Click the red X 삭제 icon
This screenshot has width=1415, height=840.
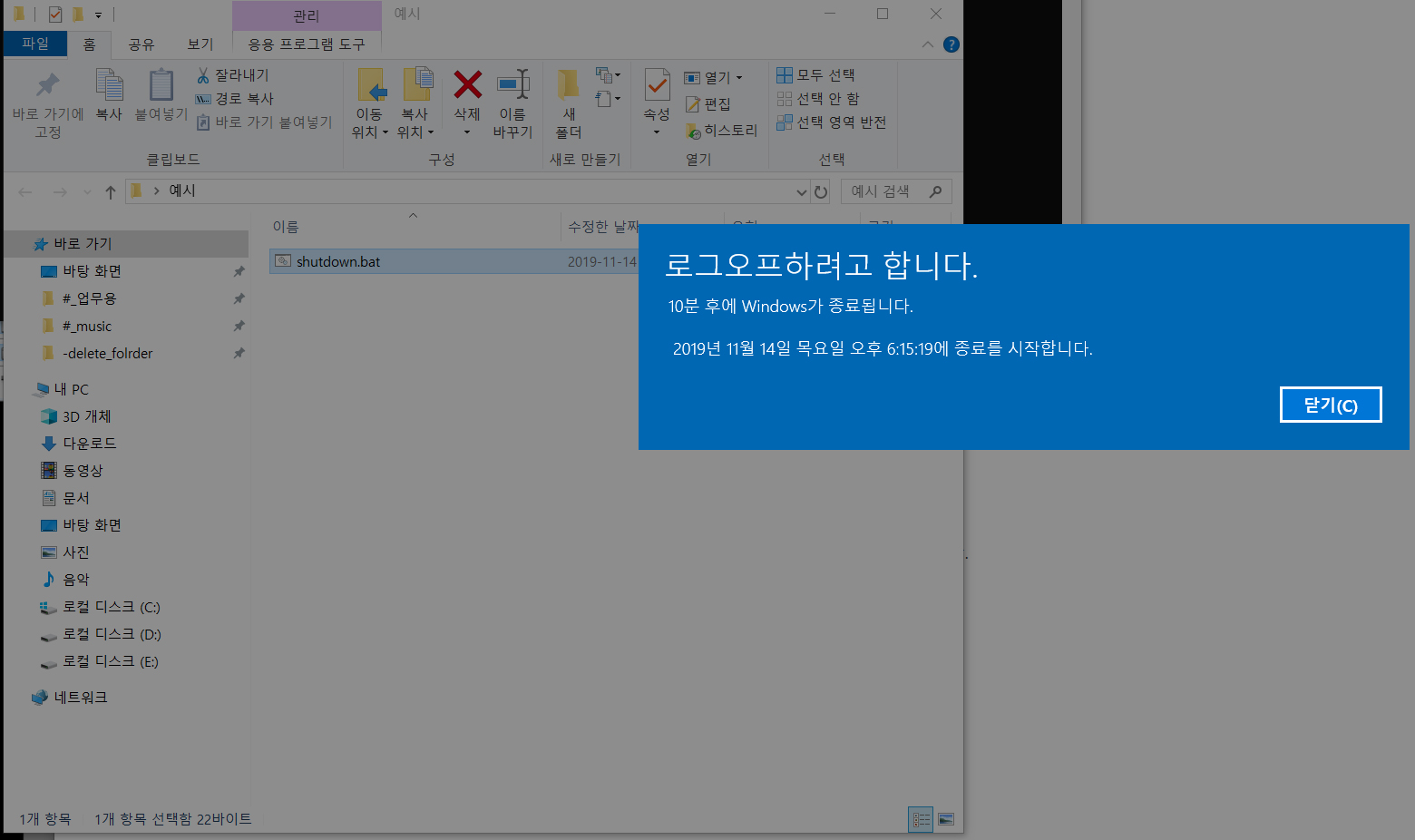(x=467, y=85)
